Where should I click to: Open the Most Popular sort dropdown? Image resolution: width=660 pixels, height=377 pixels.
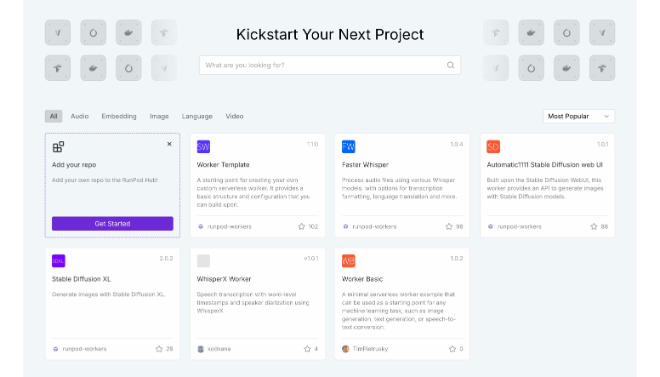578,116
